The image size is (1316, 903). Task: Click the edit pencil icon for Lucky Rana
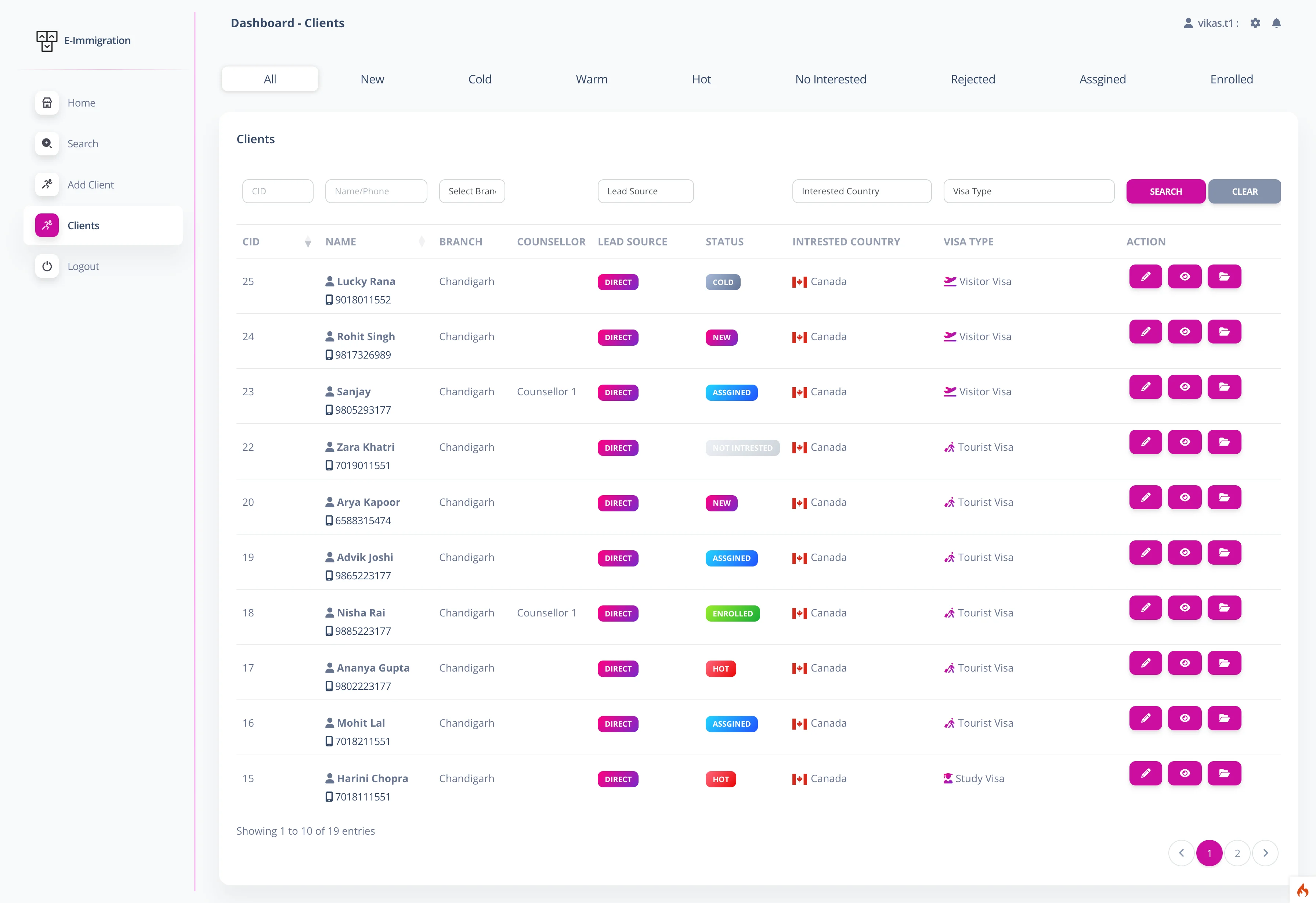[1145, 277]
